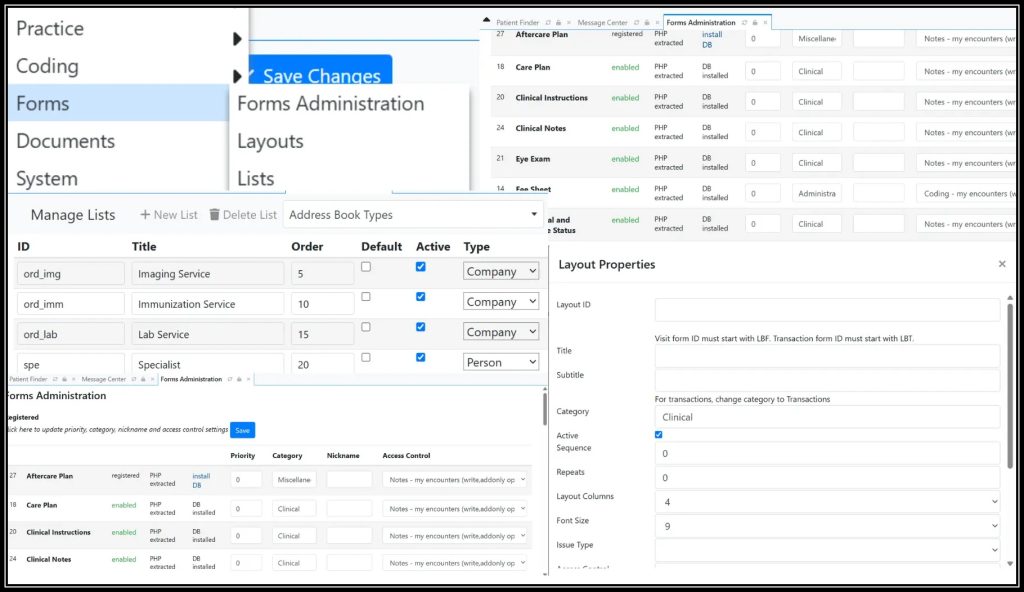Click the up caret left of top tab bar
Viewport: 1024px width, 592px height.
pyautogui.click(x=486, y=22)
